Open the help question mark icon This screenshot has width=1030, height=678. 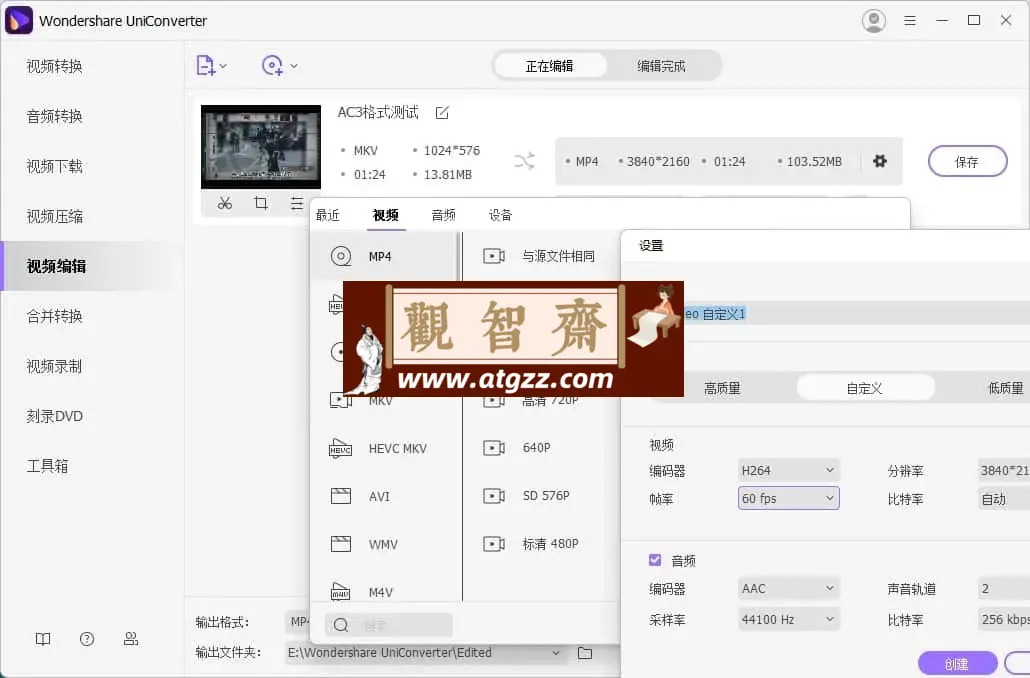click(87, 639)
